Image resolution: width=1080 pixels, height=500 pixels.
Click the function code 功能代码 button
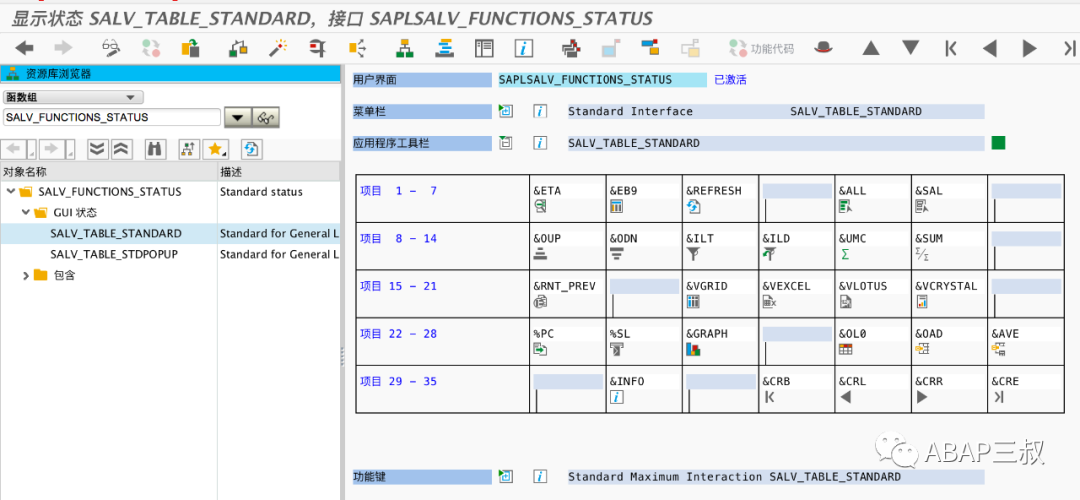(762, 48)
